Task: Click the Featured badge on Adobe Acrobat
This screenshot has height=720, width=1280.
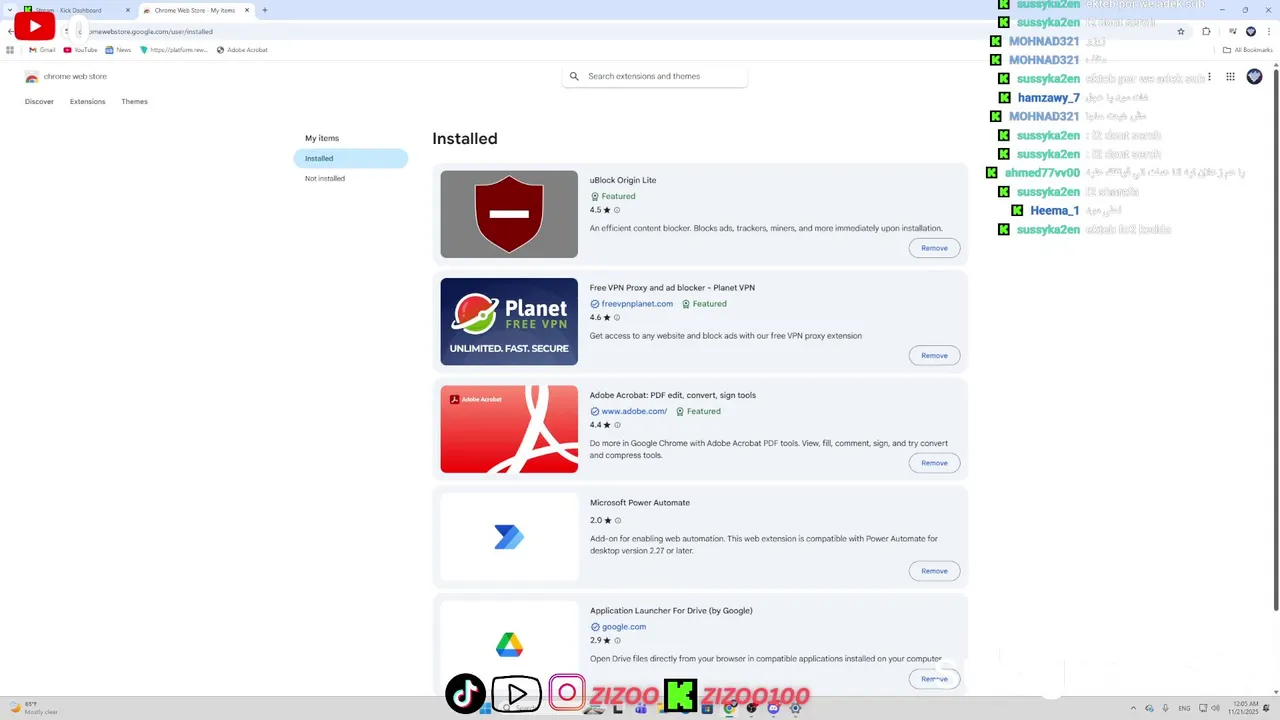Action: pyautogui.click(x=698, y=411)
